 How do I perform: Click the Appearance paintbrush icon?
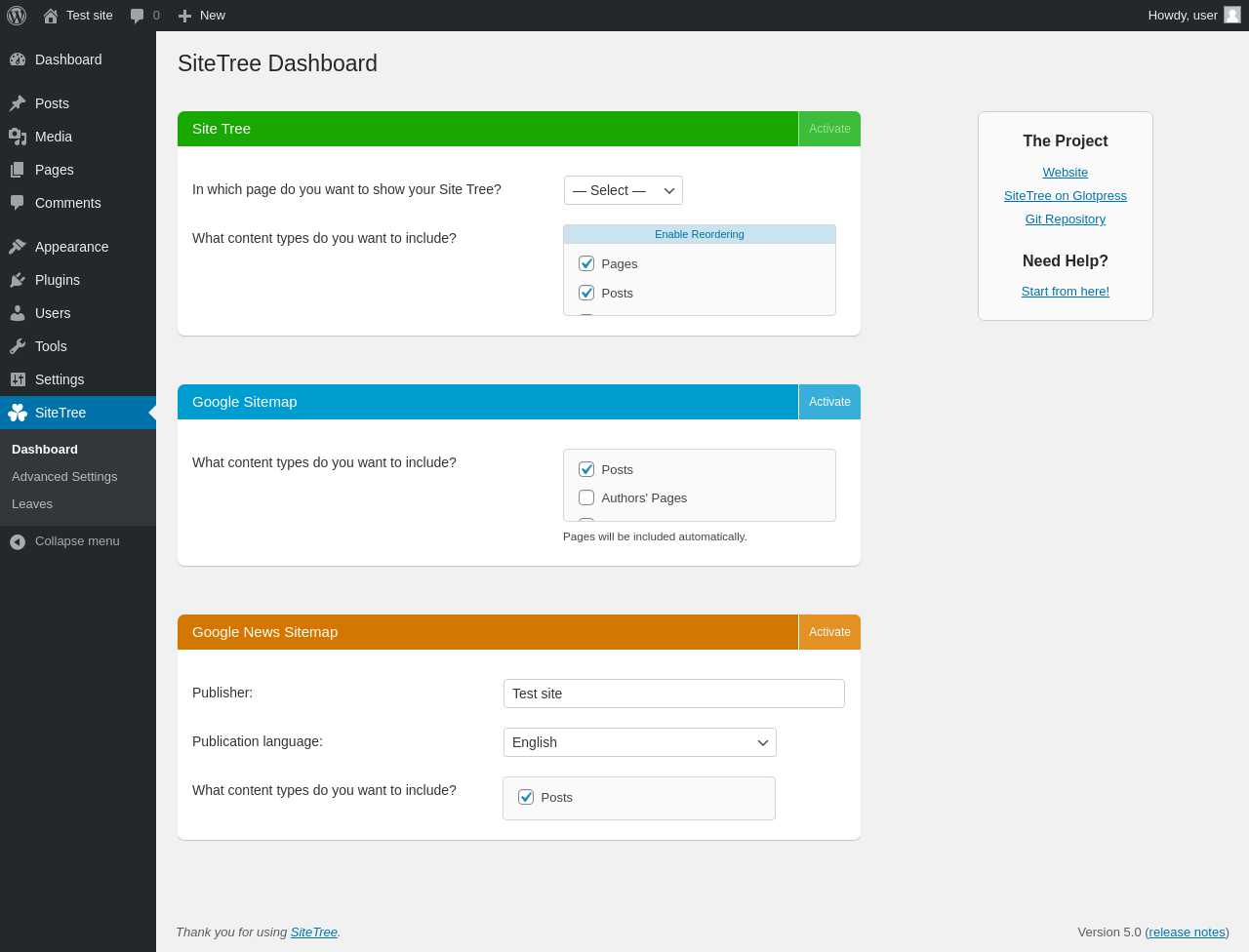click(x=18, y=247)
